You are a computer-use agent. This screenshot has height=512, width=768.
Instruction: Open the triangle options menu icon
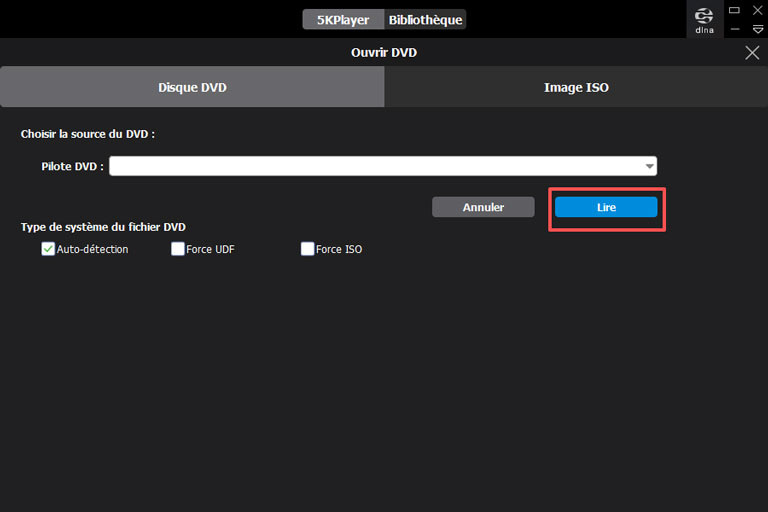tap(758, 29)
